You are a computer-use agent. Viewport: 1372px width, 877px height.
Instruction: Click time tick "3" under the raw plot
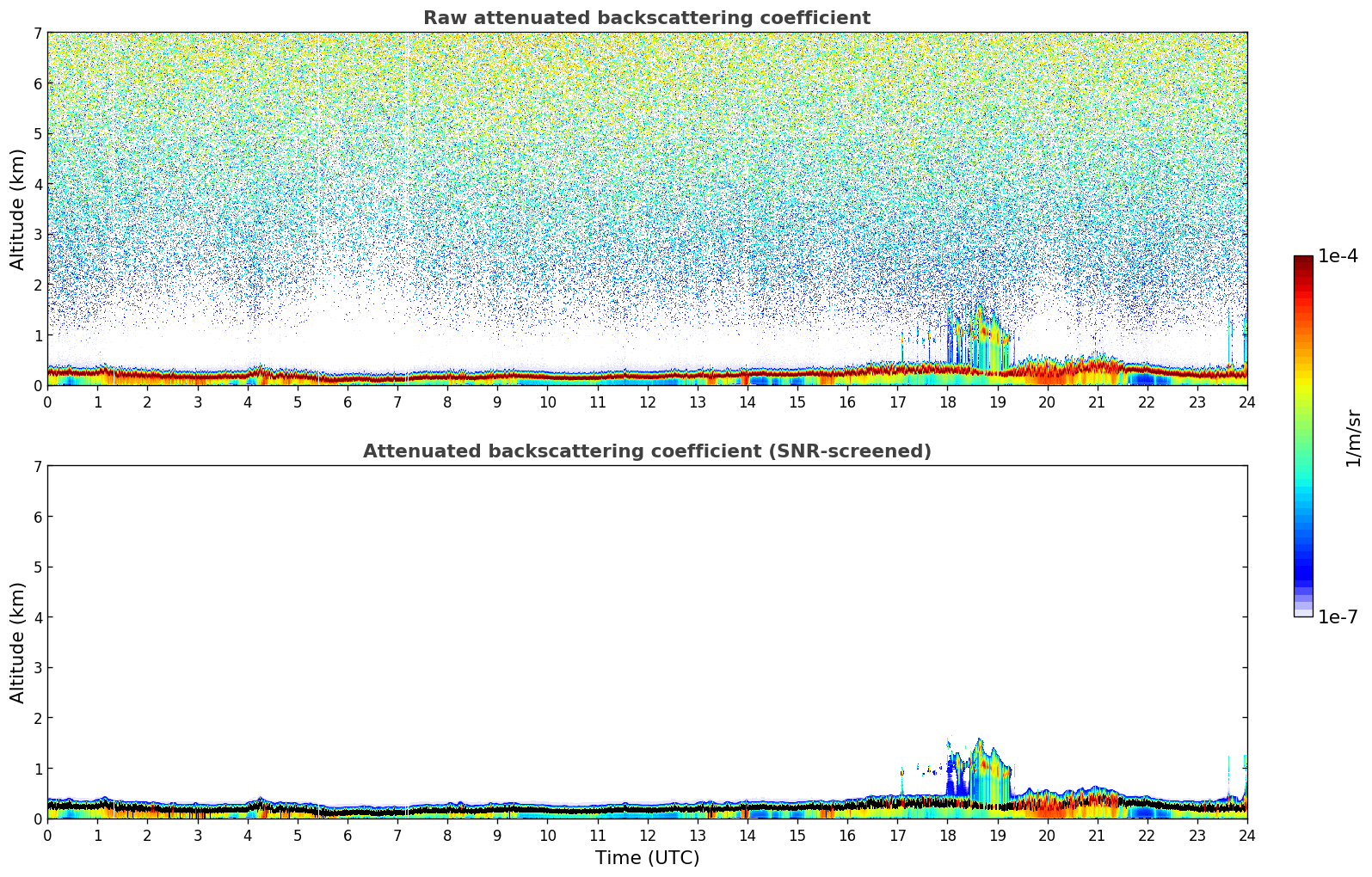pos(197,402)
